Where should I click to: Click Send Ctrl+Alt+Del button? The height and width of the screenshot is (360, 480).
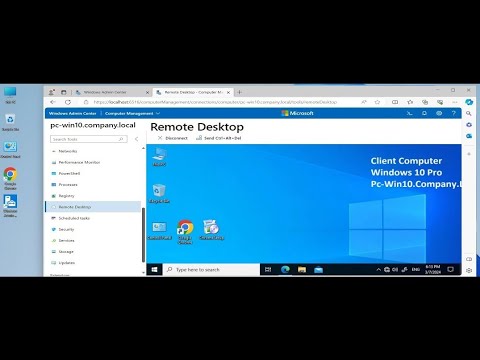[218, 138]
